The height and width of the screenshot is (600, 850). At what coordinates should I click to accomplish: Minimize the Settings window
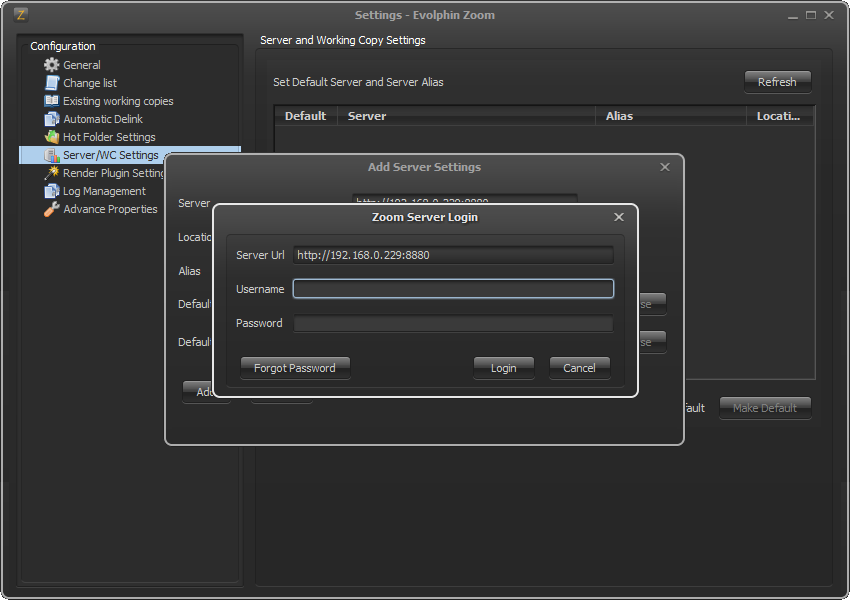coord(793,16)
